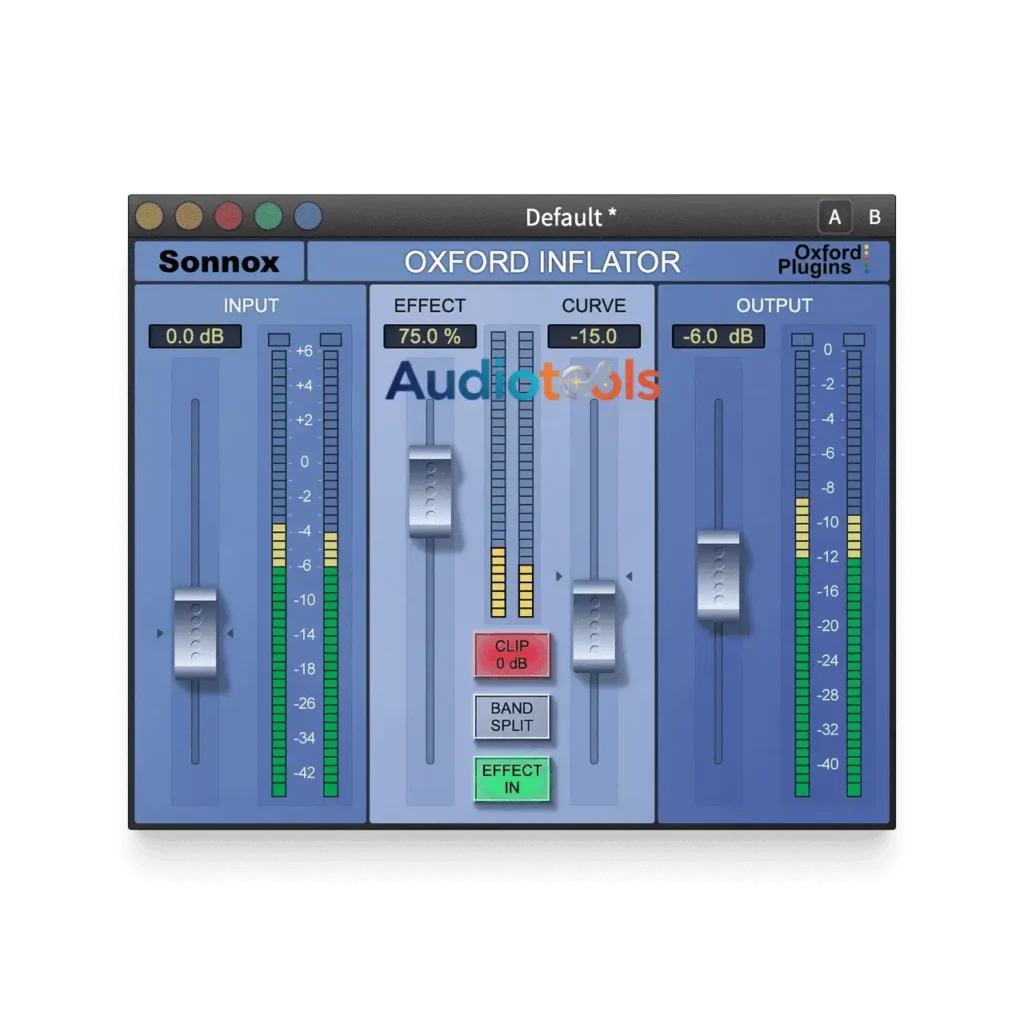
Task: Click the blue circle in title bar
Action: 308,216
